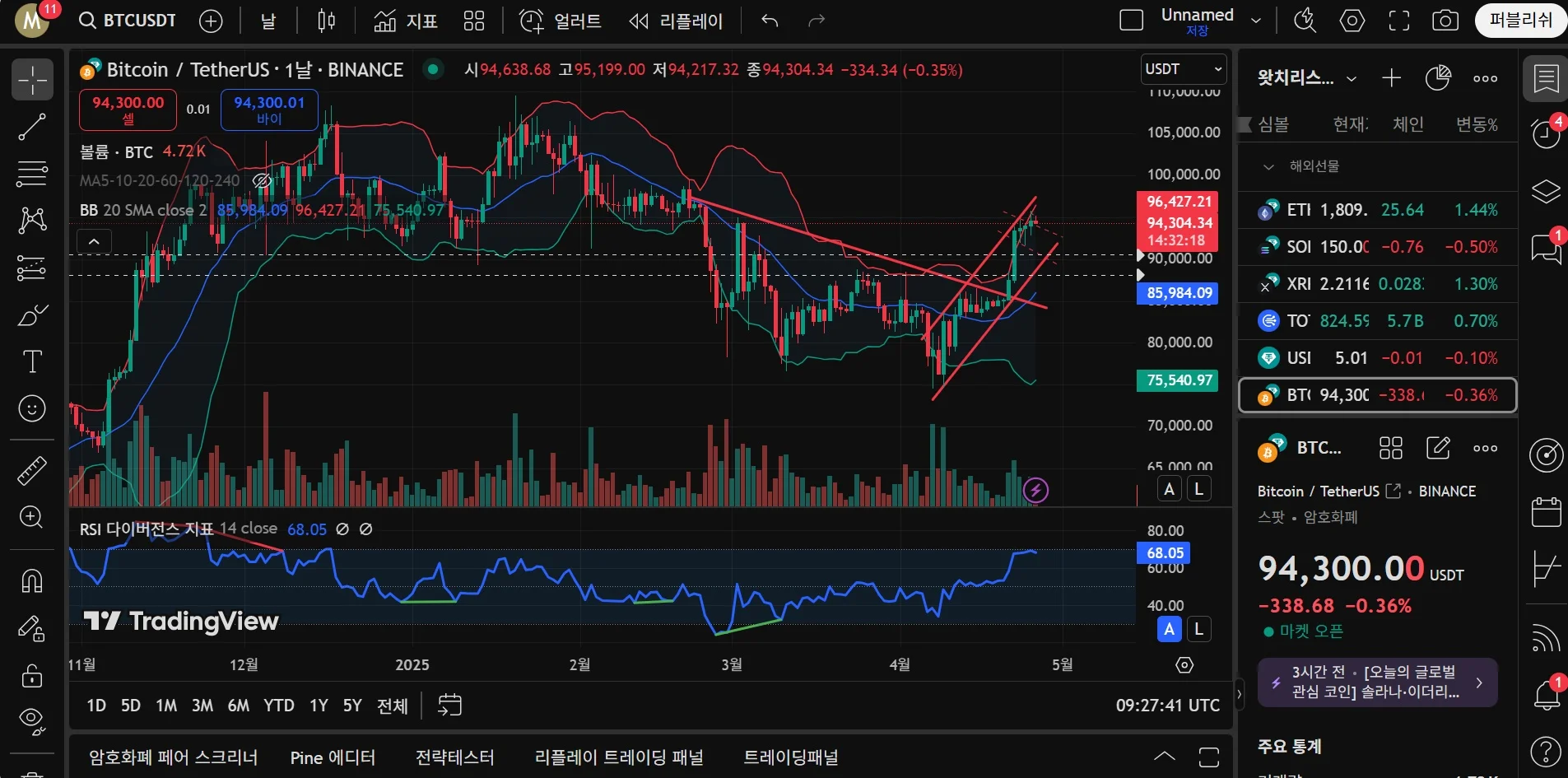Collapse the indicator legend with chevron
This screenshot has width=1568, height=778.
[x=94, y=241]
